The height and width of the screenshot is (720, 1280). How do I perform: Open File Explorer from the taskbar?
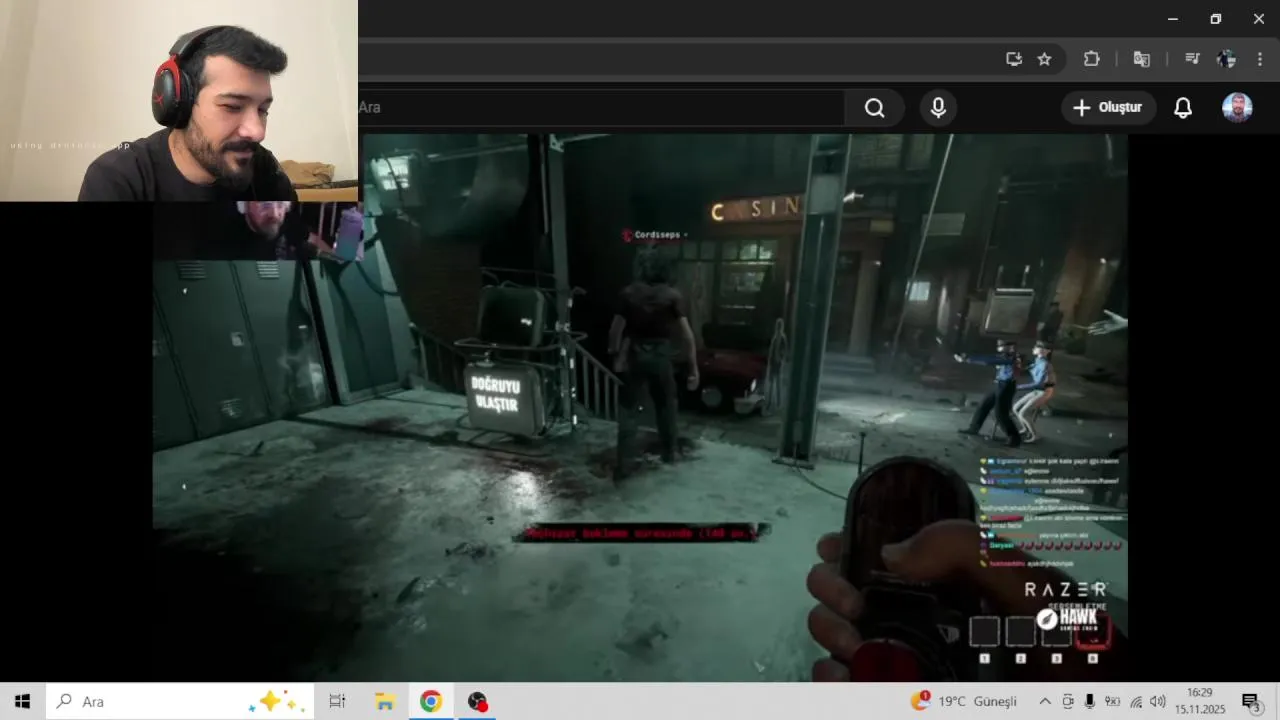point(384,702)
